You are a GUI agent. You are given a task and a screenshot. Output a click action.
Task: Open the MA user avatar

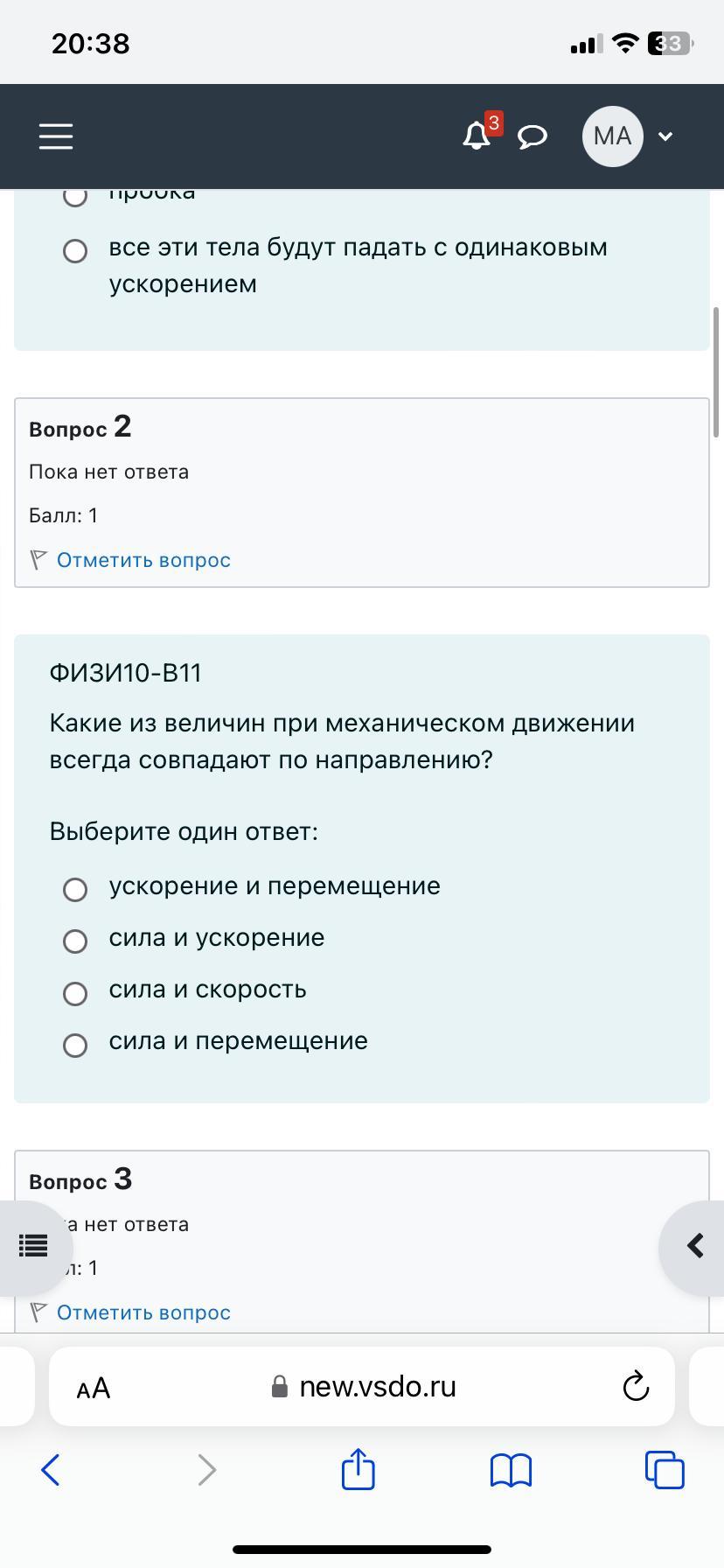[x=612, y=136]
